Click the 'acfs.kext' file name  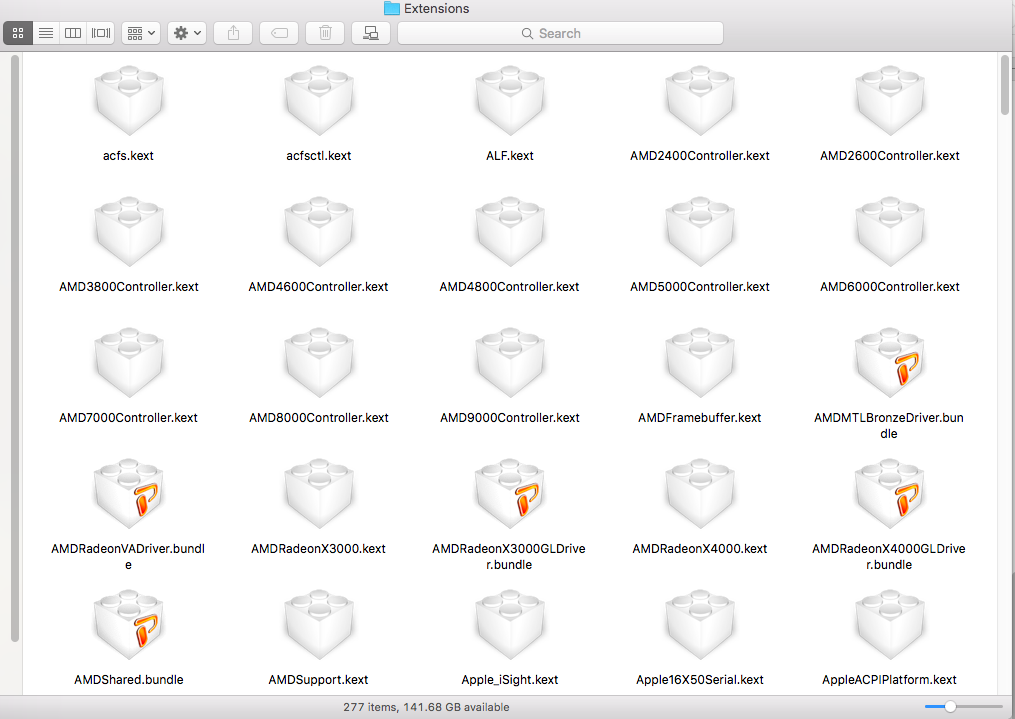coord(128,155)
